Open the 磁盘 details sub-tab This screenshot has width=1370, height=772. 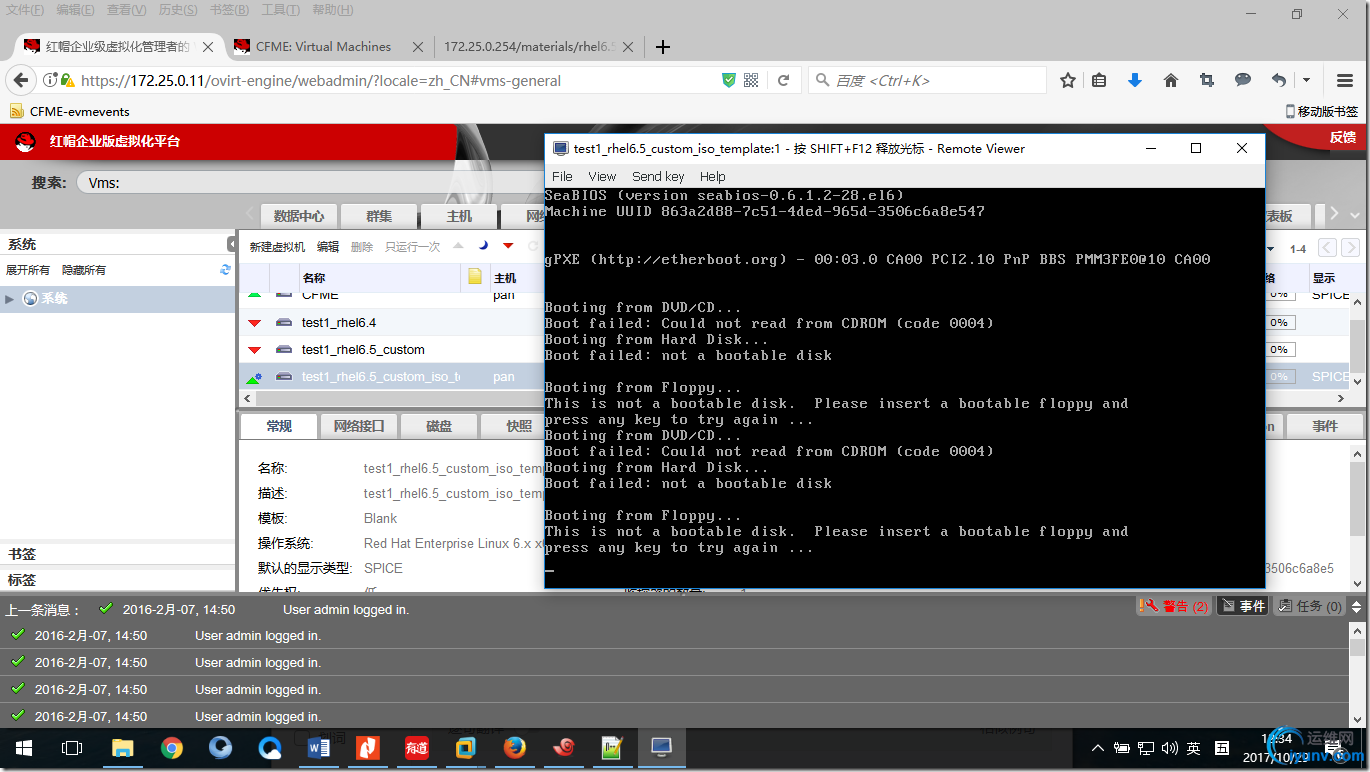[439, 426]
